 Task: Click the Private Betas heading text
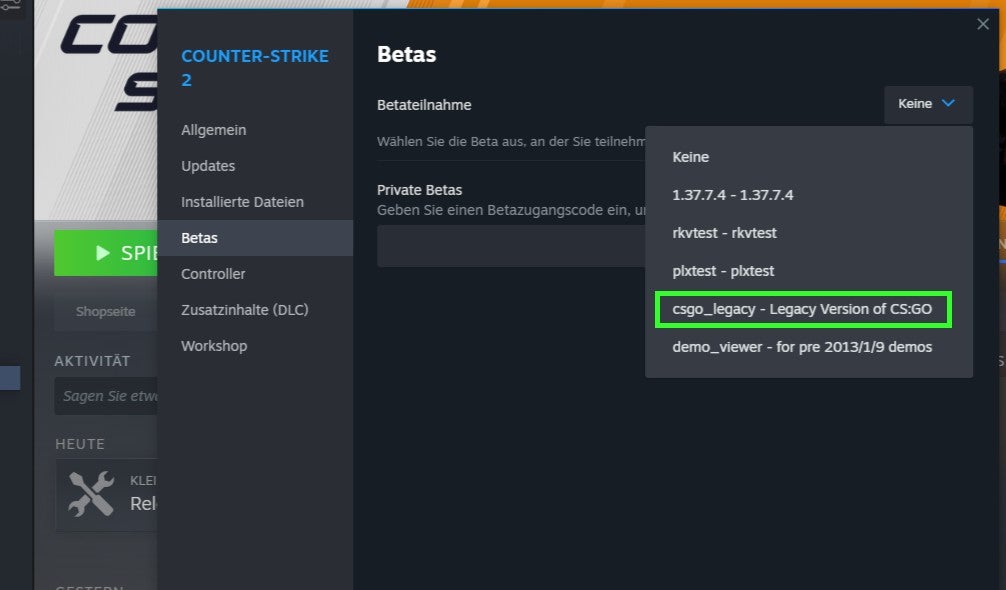(420, 190)
